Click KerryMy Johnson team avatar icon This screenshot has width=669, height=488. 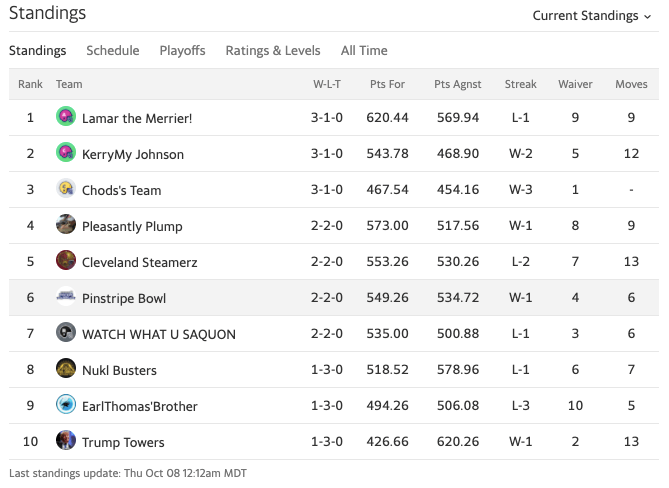(66, 153)
